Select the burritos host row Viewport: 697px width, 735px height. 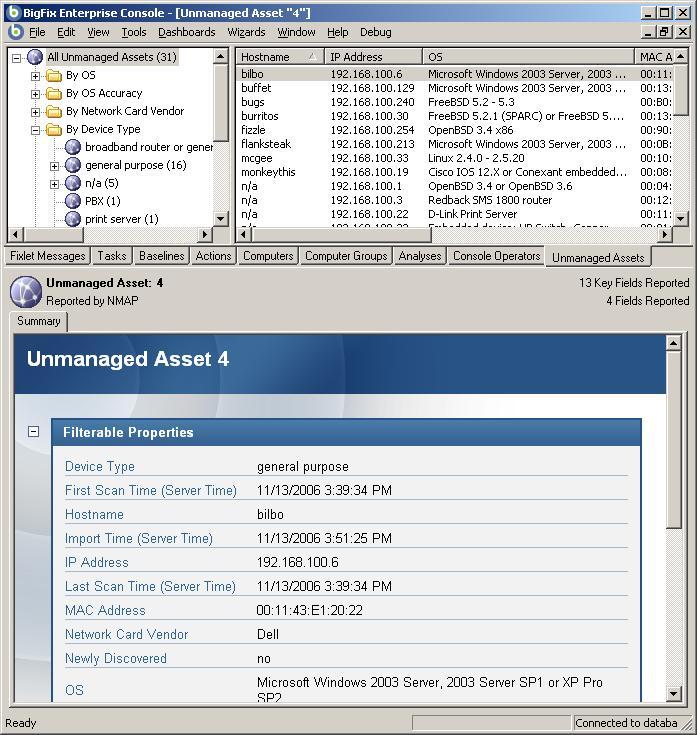(x=455, y=116)
